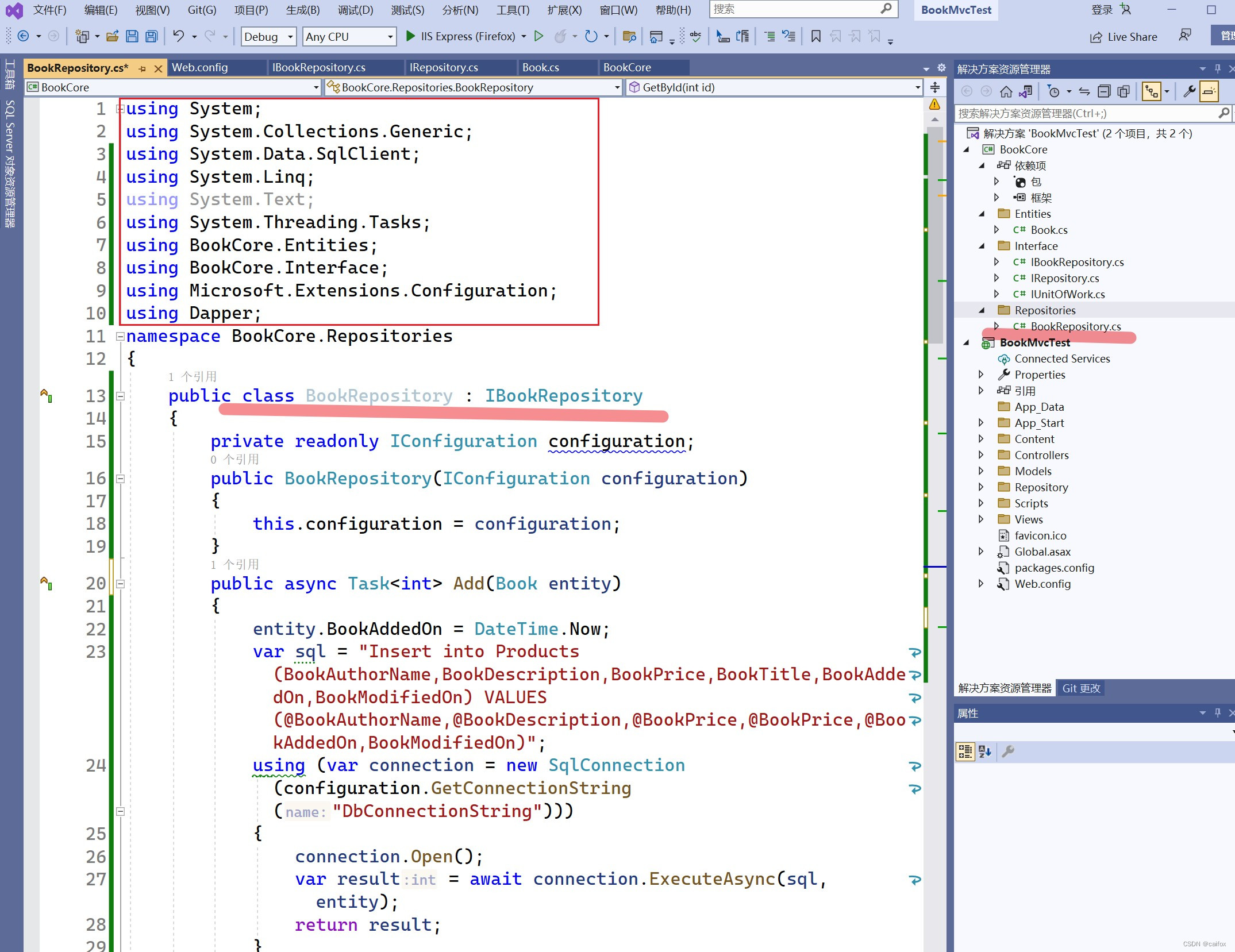Click the Undo arrow icon

[x=179, y=37]
